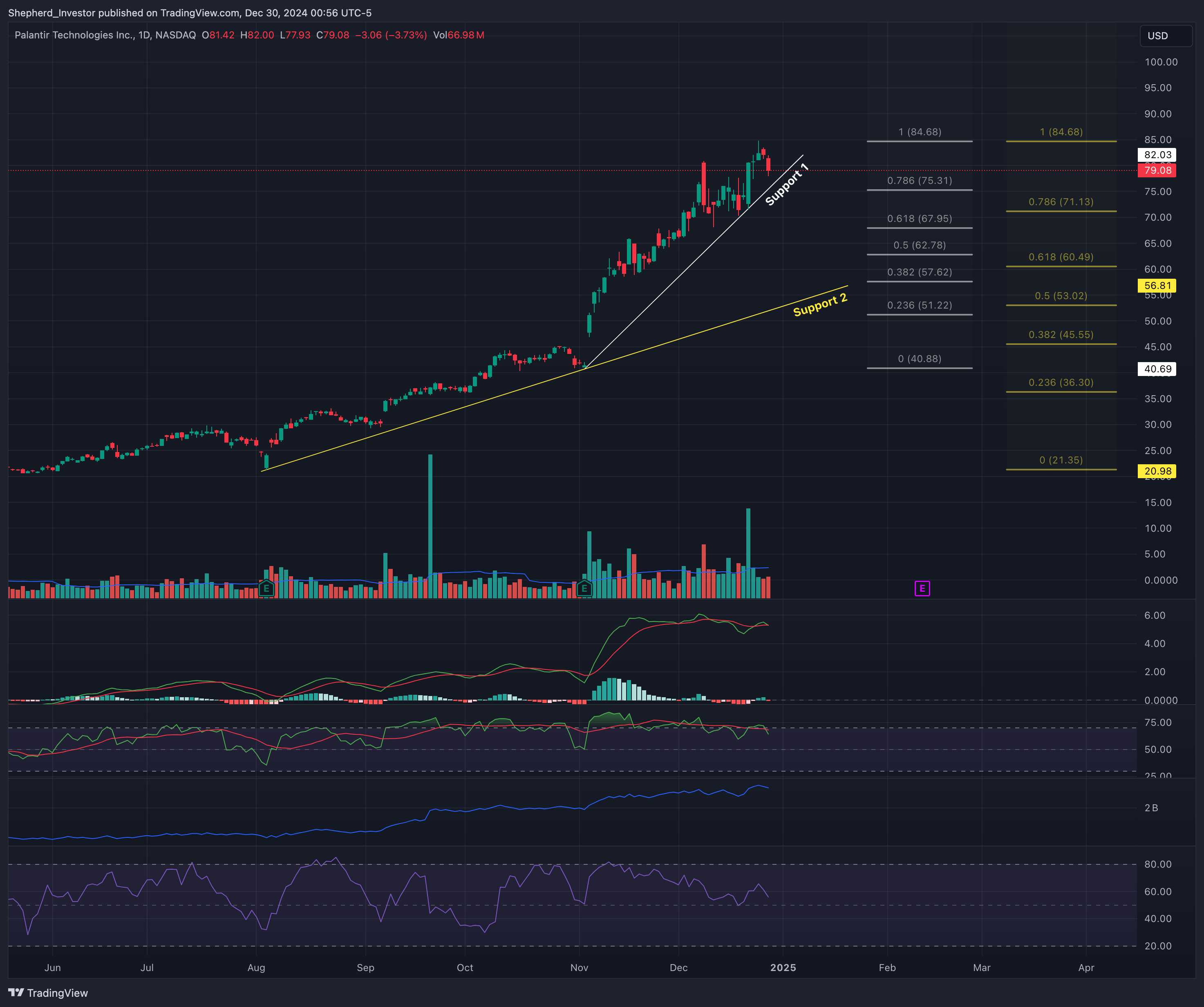
Task: Click the 'Aug' time axis label
Action: tap(256, 968)
